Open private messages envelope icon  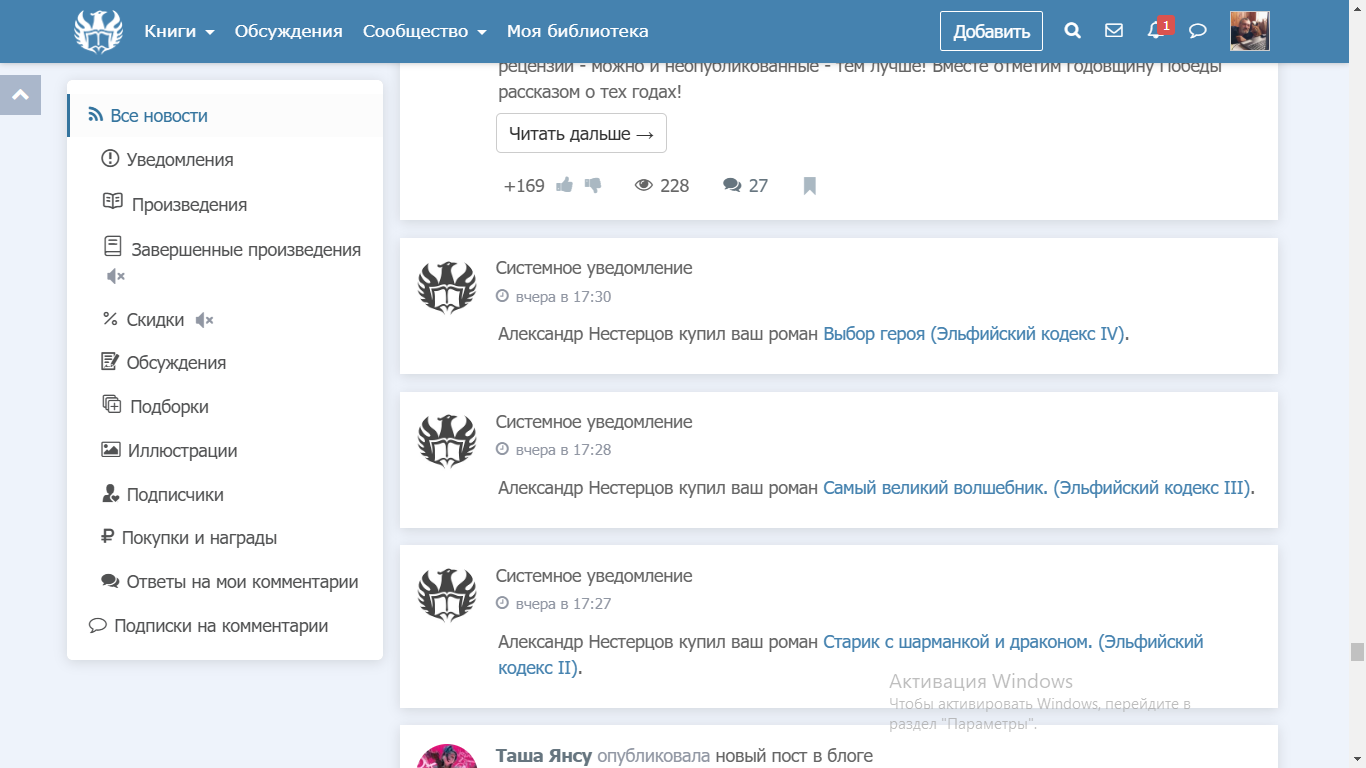pos(1114,31)
